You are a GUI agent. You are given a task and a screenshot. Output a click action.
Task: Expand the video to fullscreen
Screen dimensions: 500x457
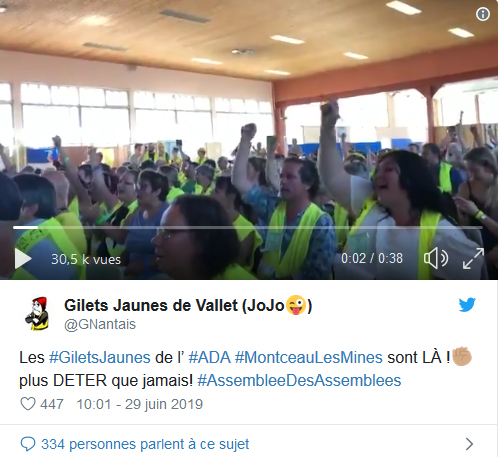(473, 258)
